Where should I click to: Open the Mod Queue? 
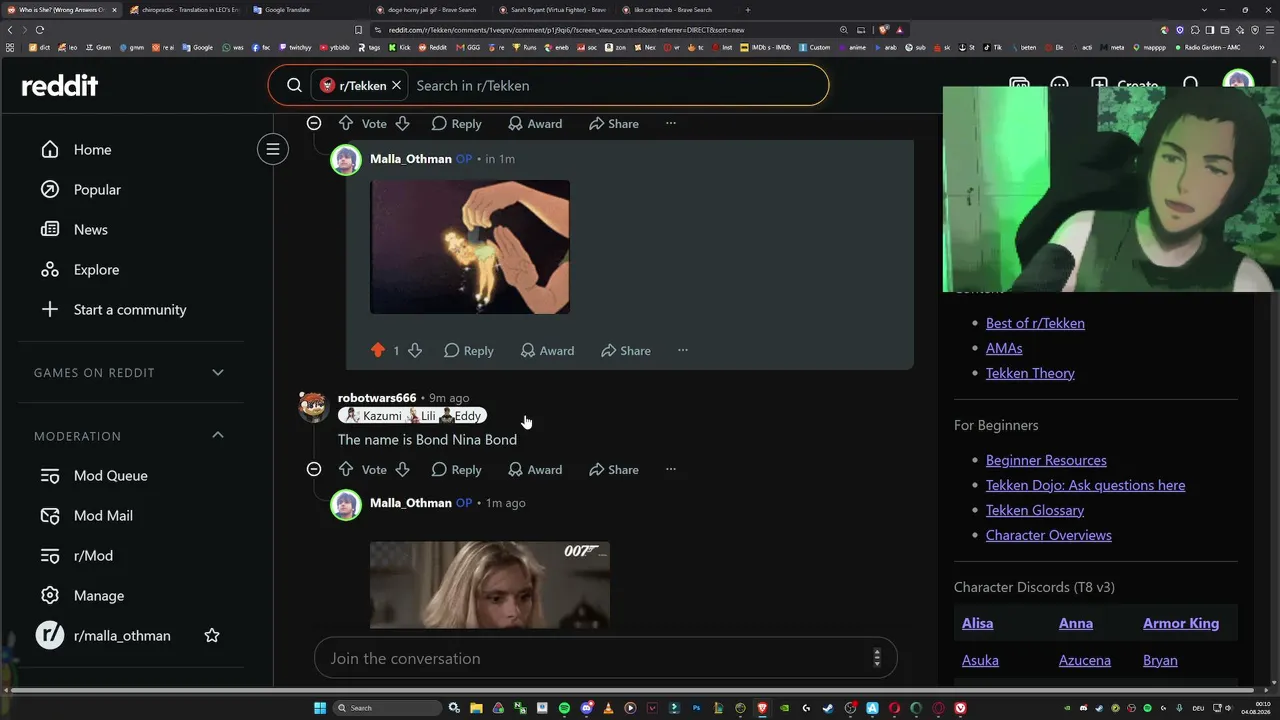coord(110,475)
